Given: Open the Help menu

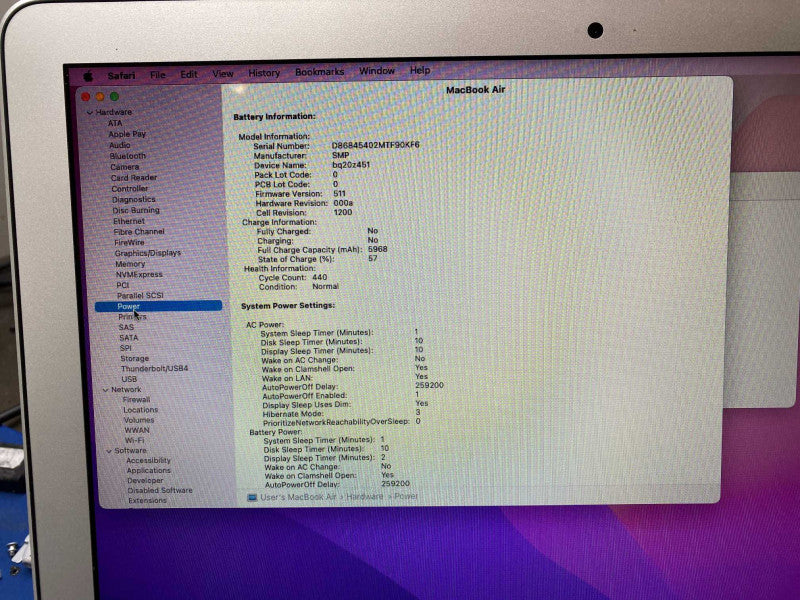Looking at the screenshot, I should coord(420,70).
